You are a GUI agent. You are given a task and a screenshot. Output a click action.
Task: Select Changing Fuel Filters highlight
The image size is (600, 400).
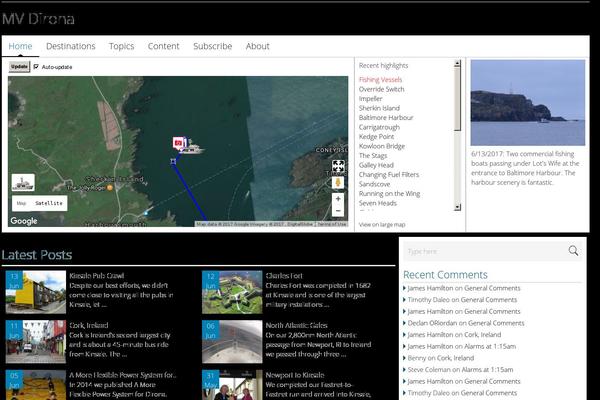(389, 175)
